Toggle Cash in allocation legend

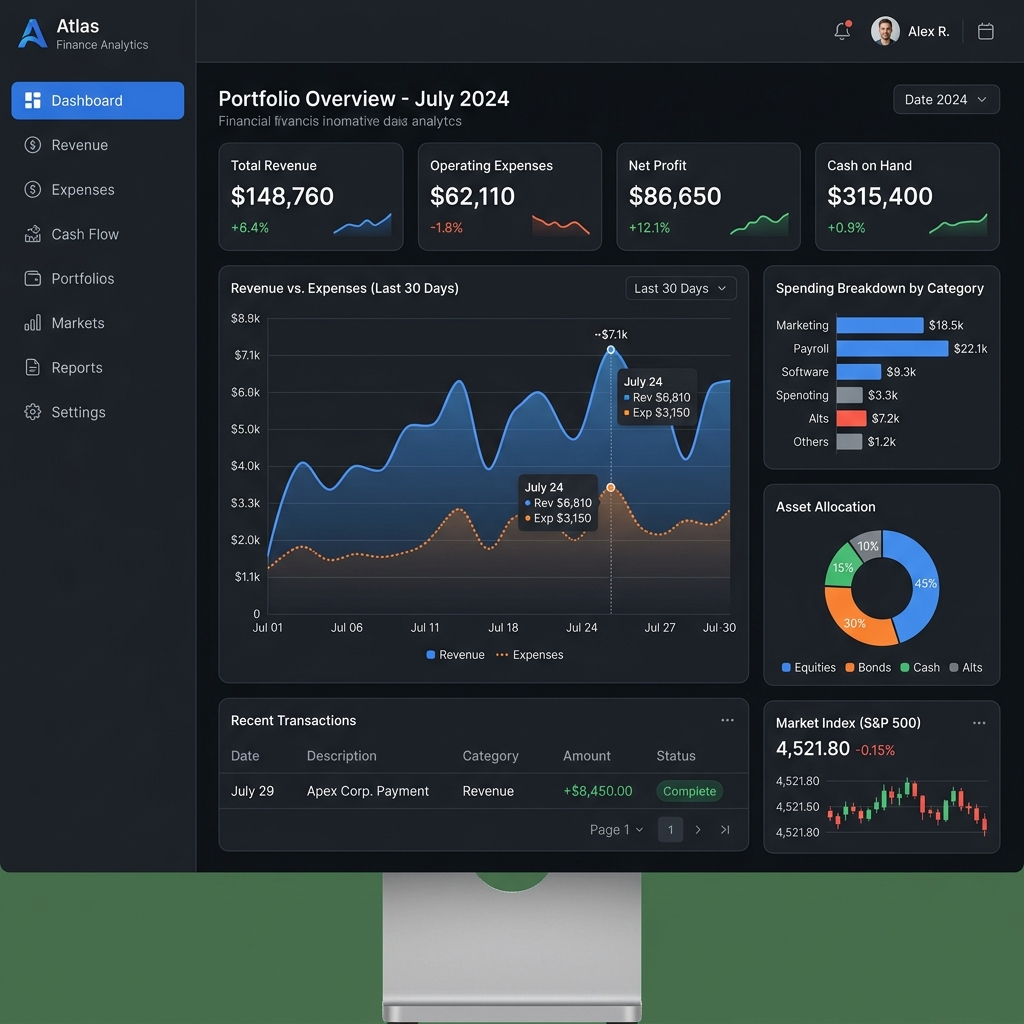pos(920,667)
